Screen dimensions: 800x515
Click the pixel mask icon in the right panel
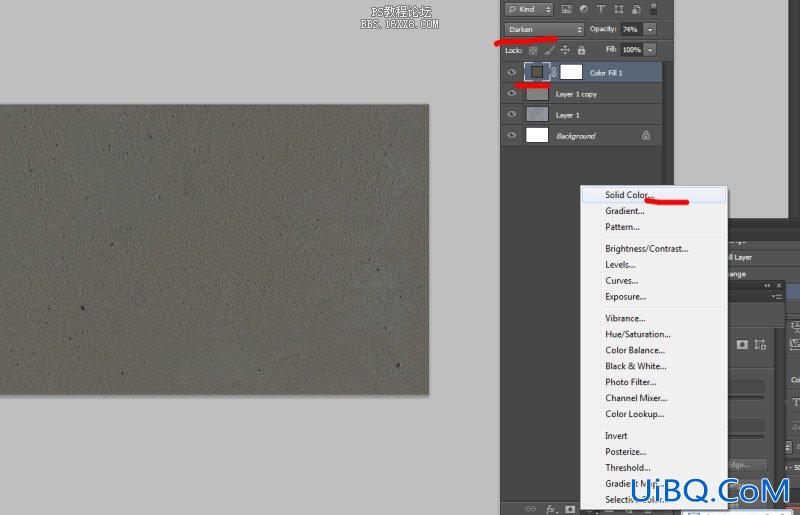coord(742,345)
